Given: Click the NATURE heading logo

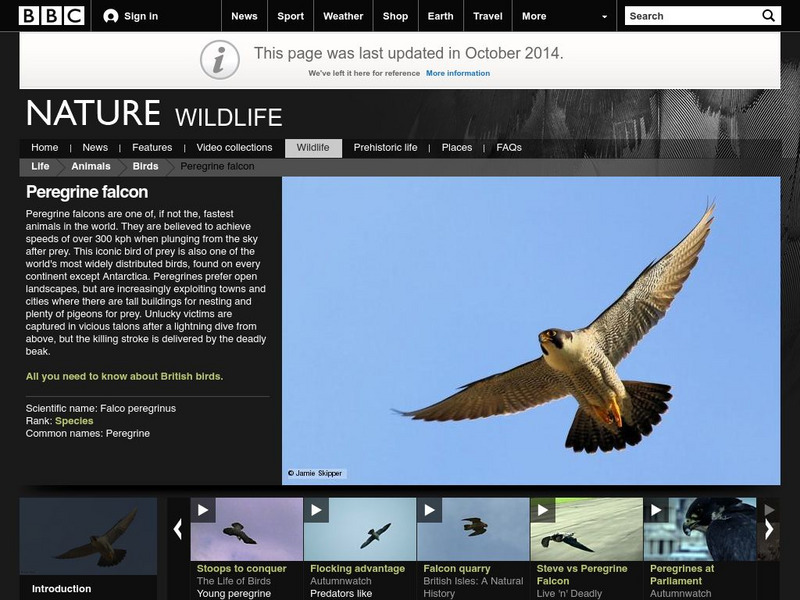Looking at the screenshot, I should pos(93,113).
